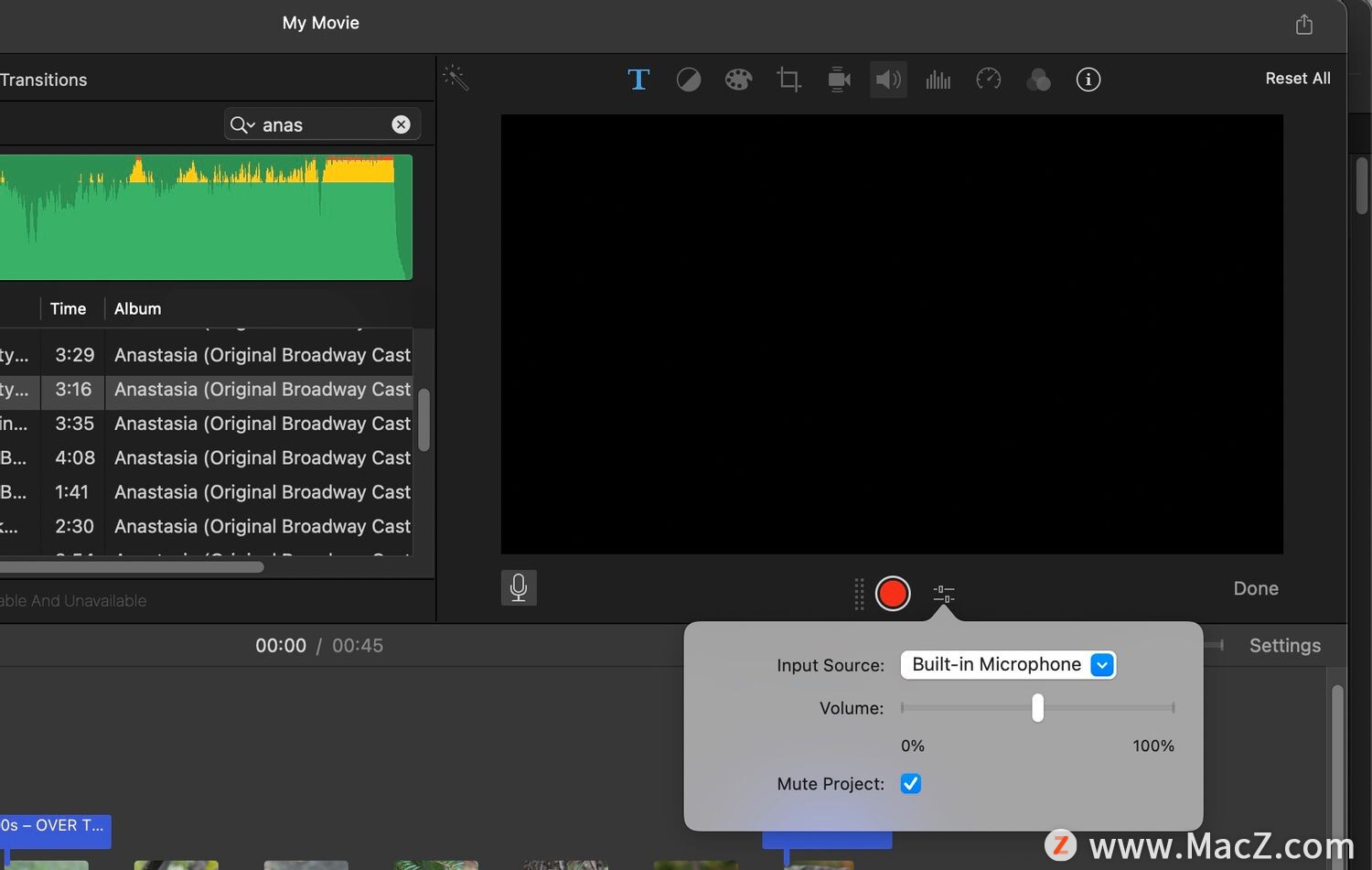Open the color correction palette
1372x870 pixels.
pos(738,80)
